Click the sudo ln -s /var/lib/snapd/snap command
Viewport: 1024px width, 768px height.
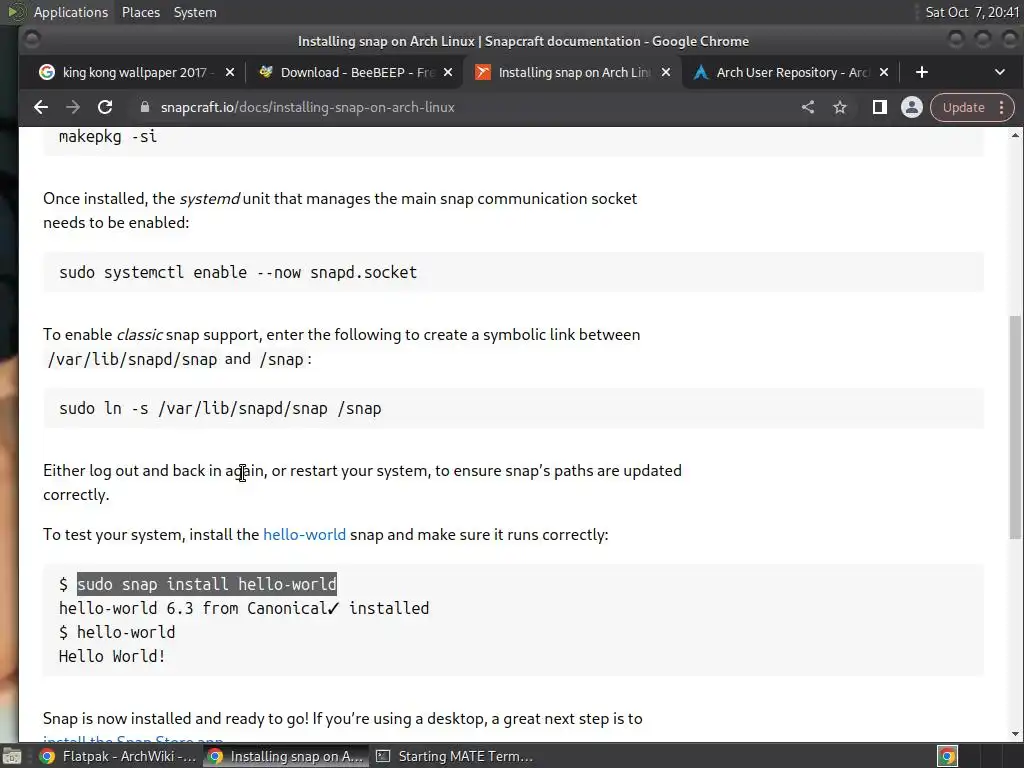pyautogui.click(x=220, y=408)
